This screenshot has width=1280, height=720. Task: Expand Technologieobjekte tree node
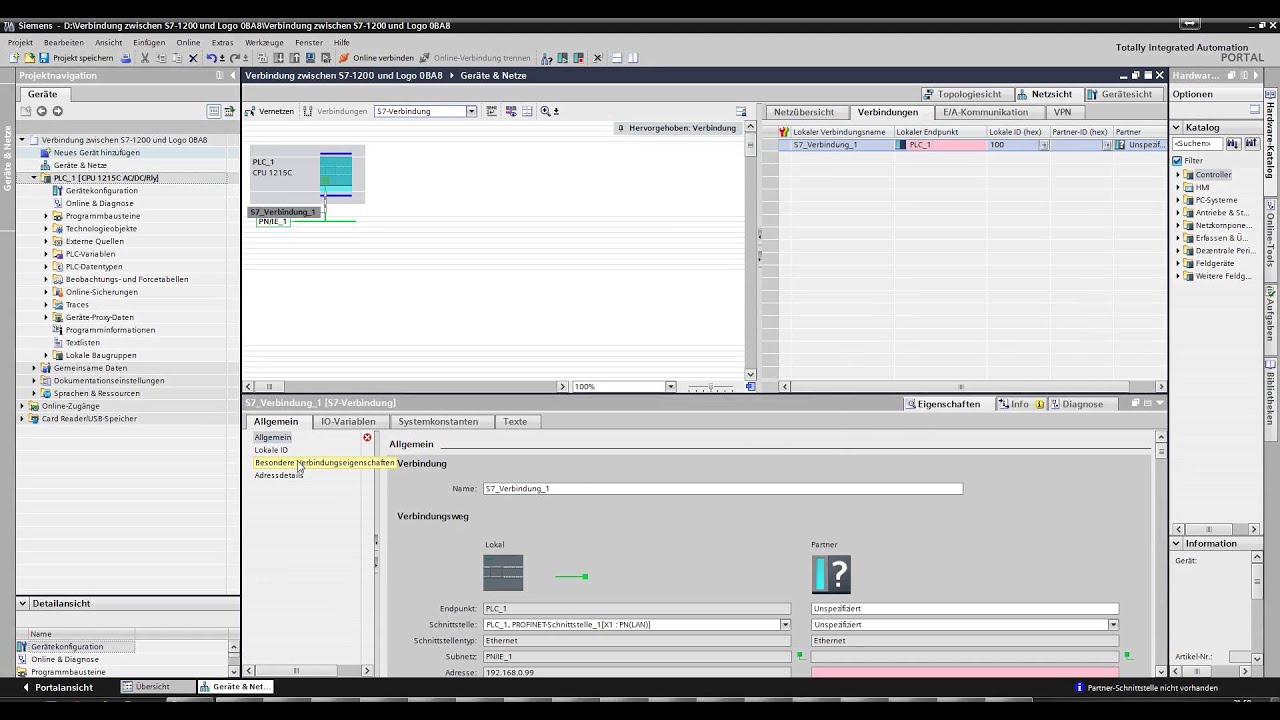46,229
